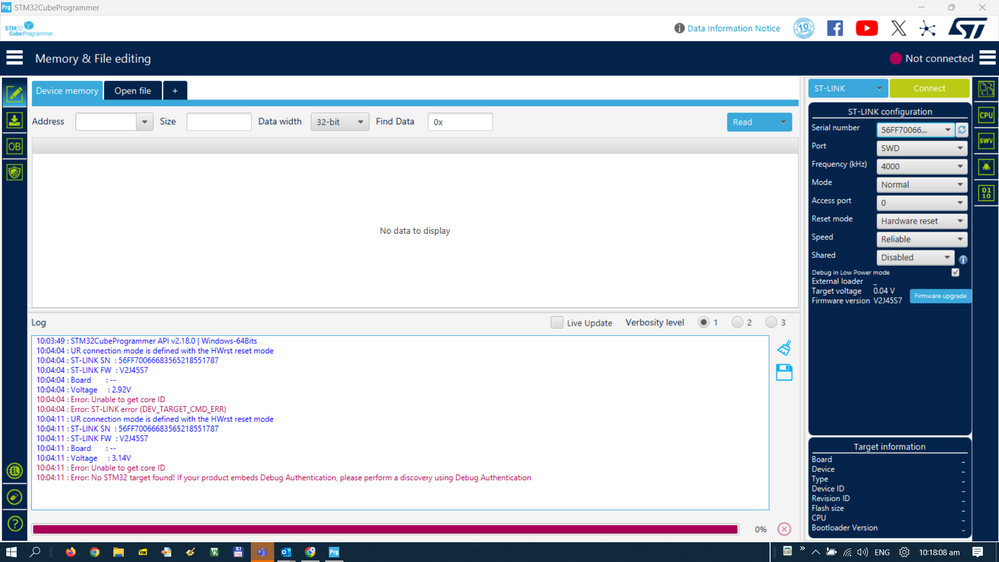
Task: Open the ST-LINK interface dropdown
Action: (847, 89)
